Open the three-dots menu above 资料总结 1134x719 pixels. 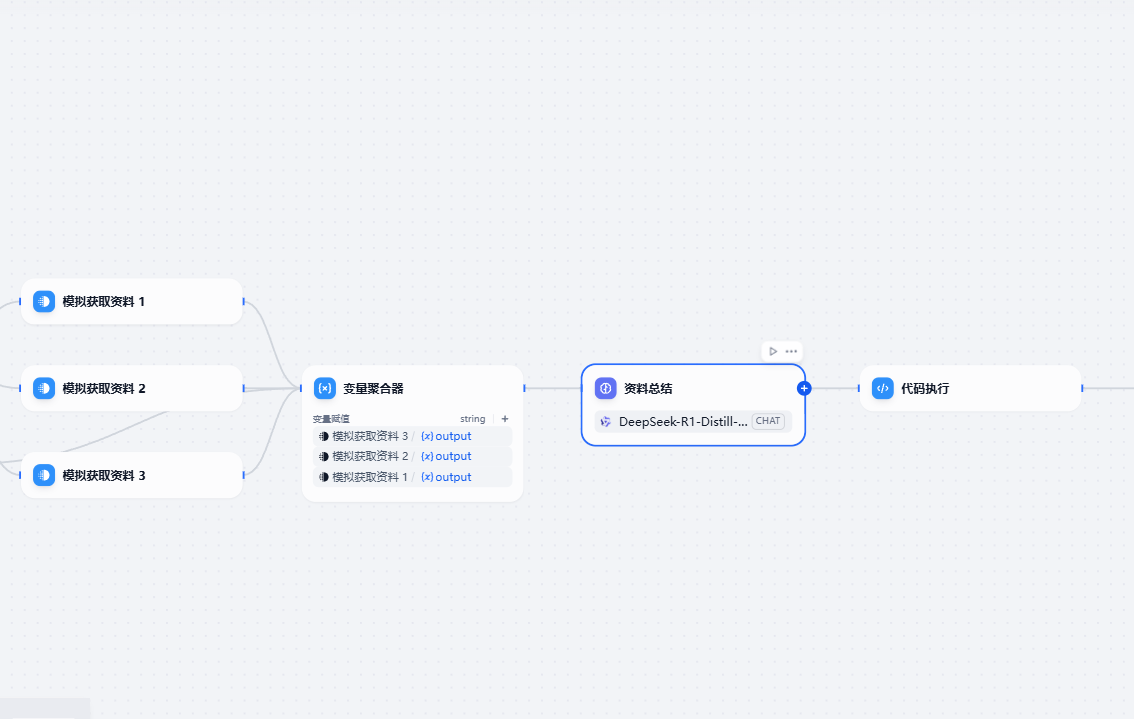pyautogui.click(x=791, y=351)
